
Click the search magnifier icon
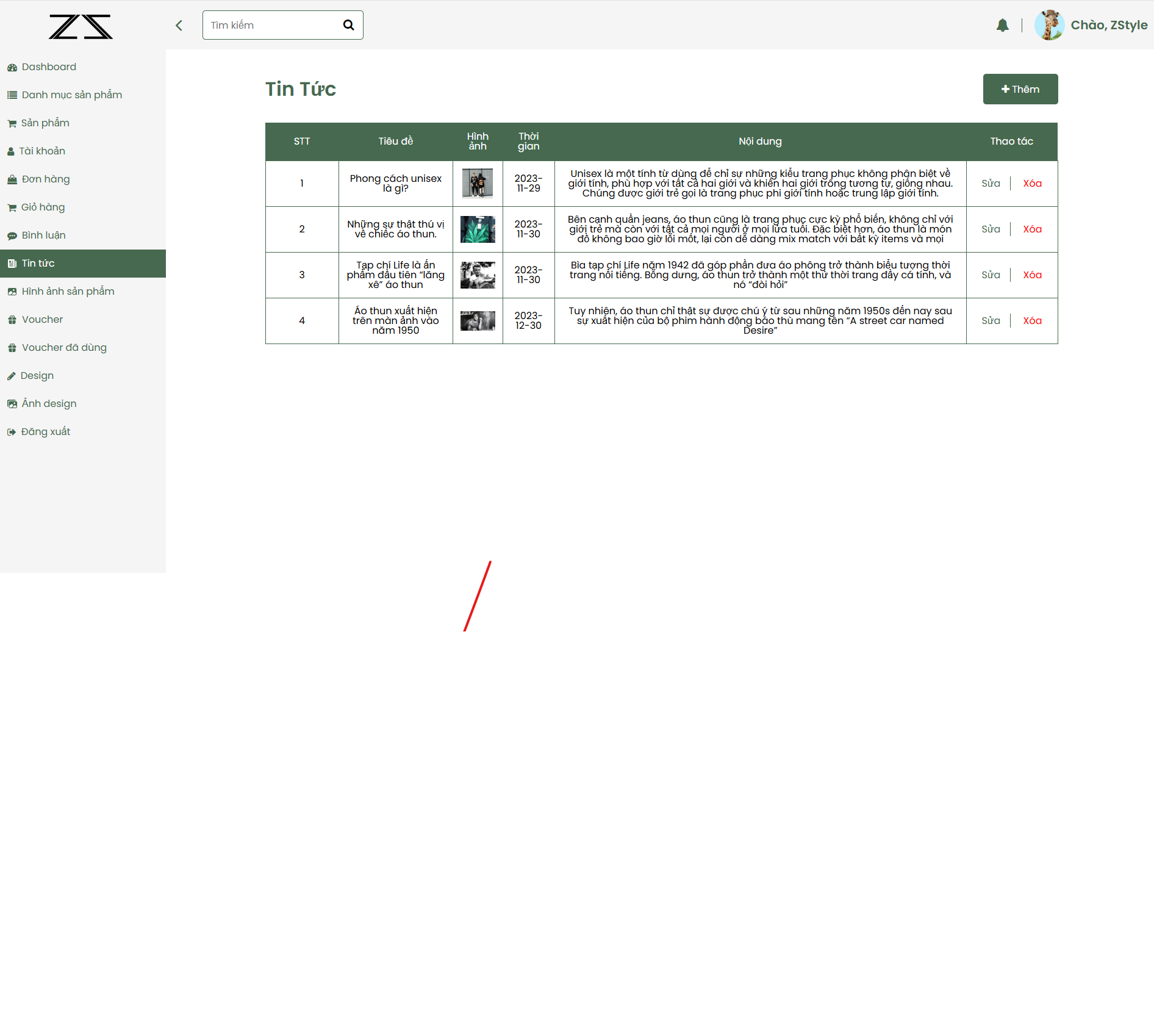[348, 25]
